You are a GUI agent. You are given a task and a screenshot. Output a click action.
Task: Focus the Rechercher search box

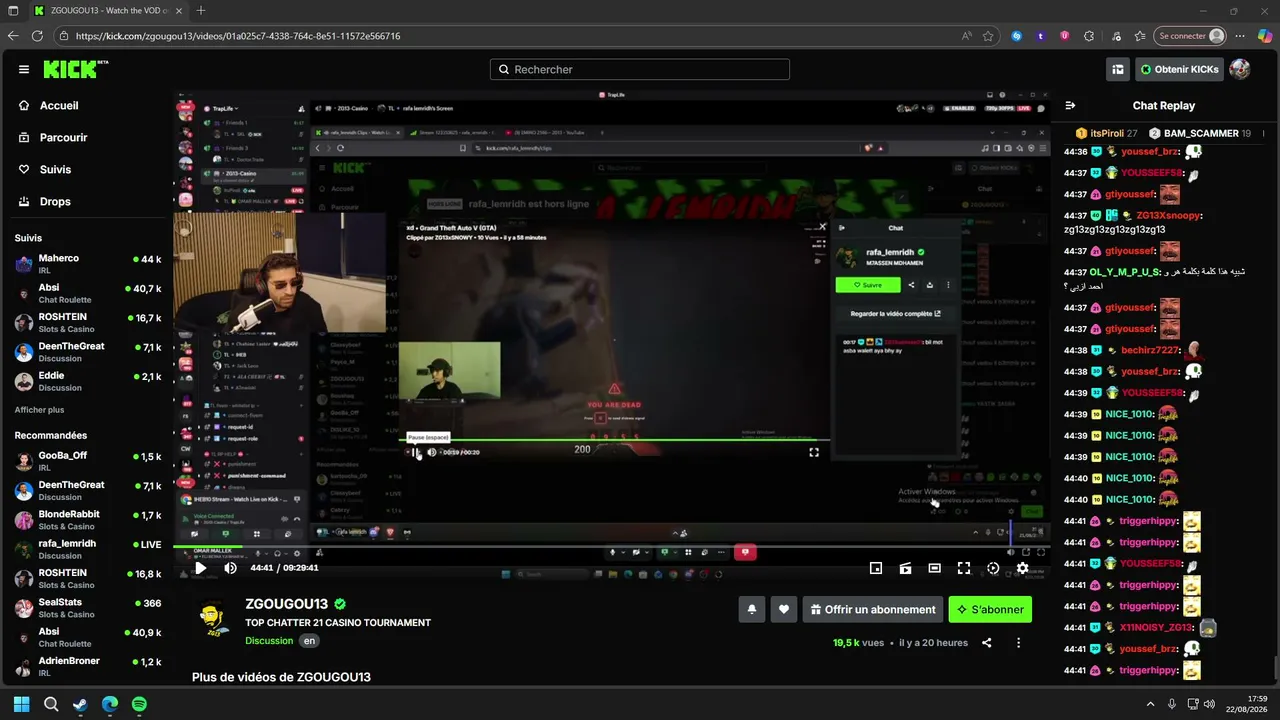coord(640,69)
